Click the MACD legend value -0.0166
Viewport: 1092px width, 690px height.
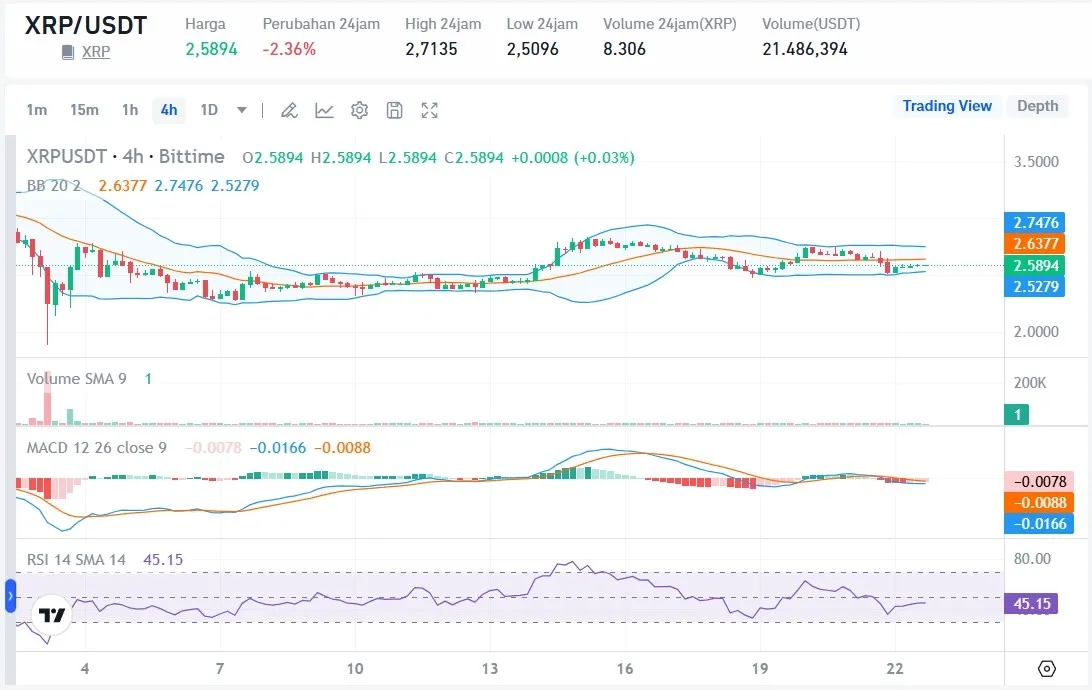[x=278, y=448]
